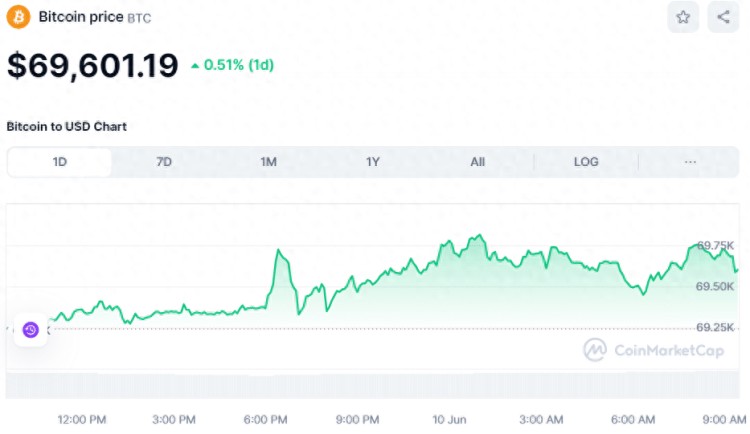
Task: Click the $69,601.19 price value
Action: 93,66
